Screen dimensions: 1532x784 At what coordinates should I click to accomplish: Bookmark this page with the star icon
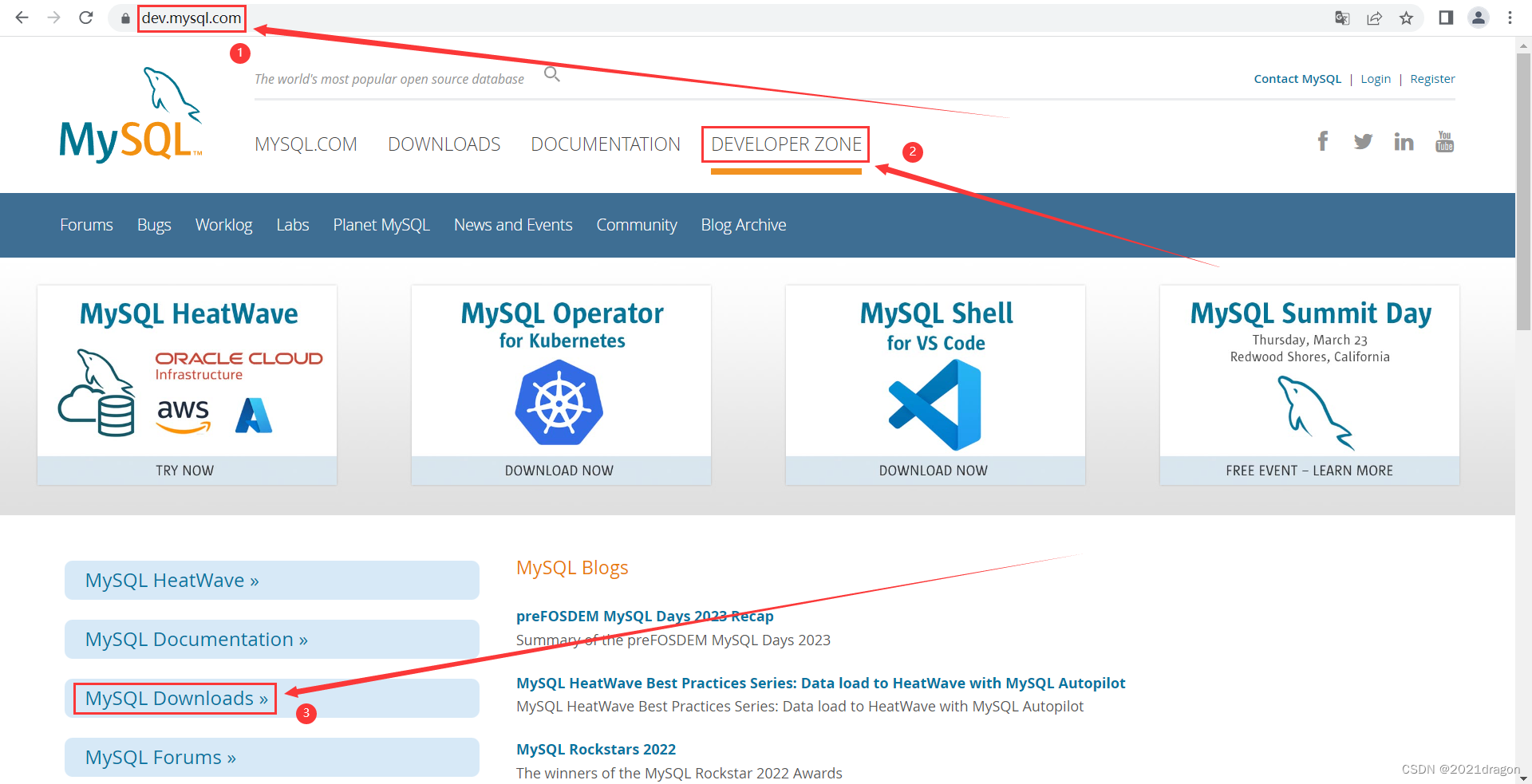point(1406,18)
